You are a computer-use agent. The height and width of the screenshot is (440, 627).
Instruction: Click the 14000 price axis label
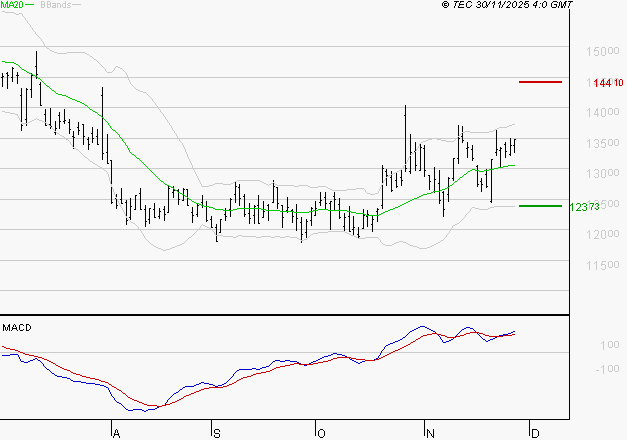point(603,112)
